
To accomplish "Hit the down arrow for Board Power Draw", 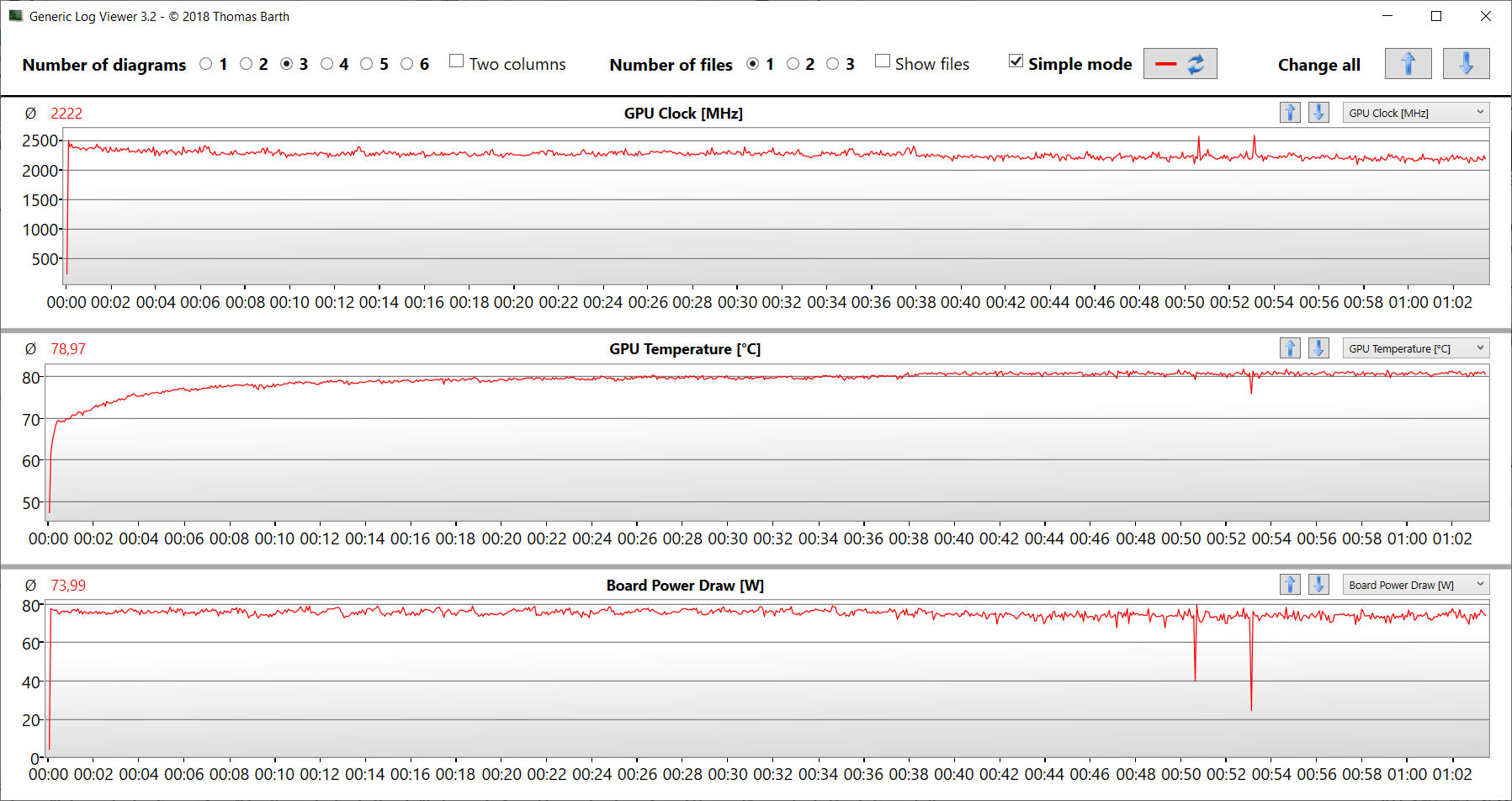I will [1318, 585].
